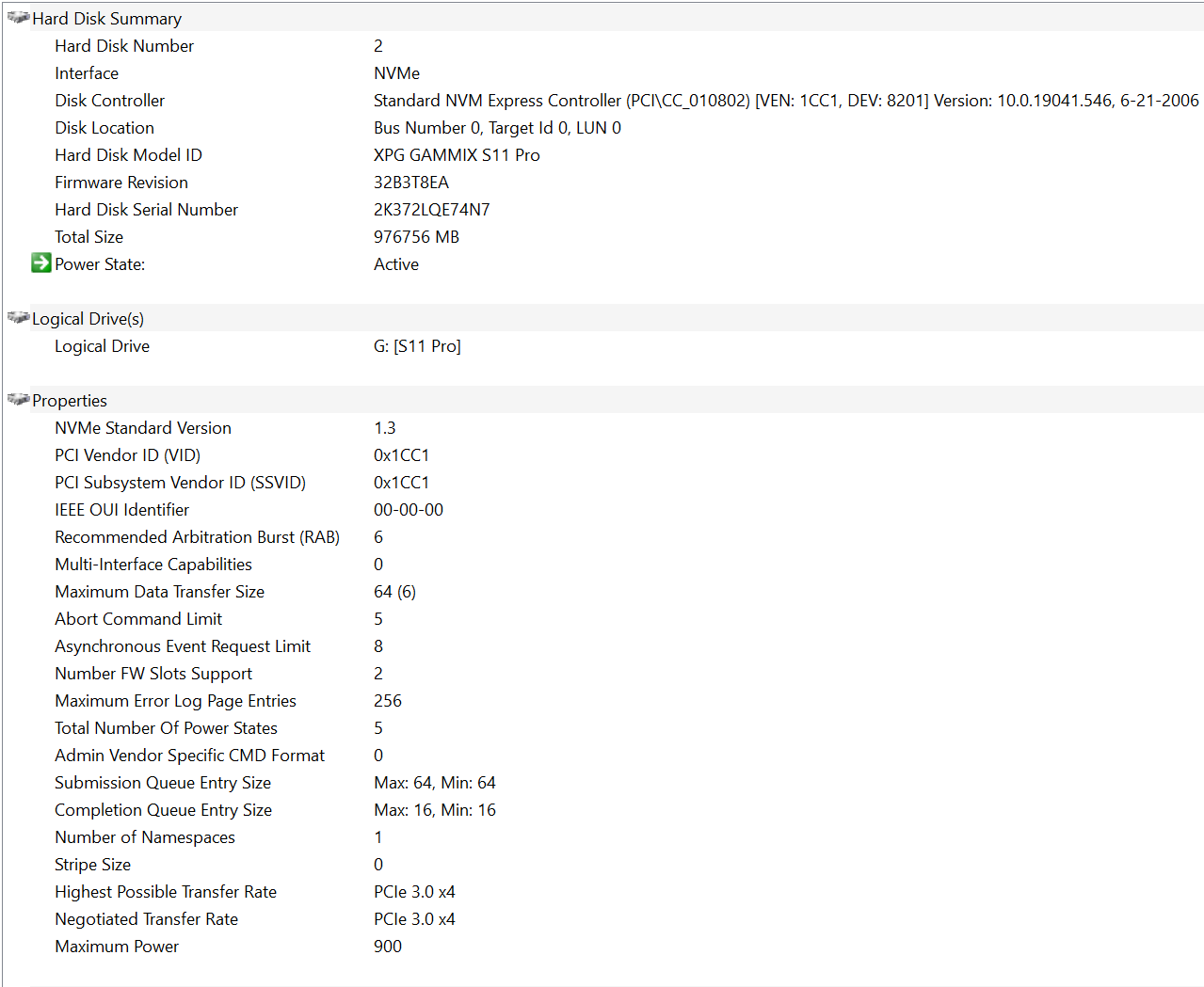Click the Interface value NVMe
The image size is (1204, 987).
point(396,73)
